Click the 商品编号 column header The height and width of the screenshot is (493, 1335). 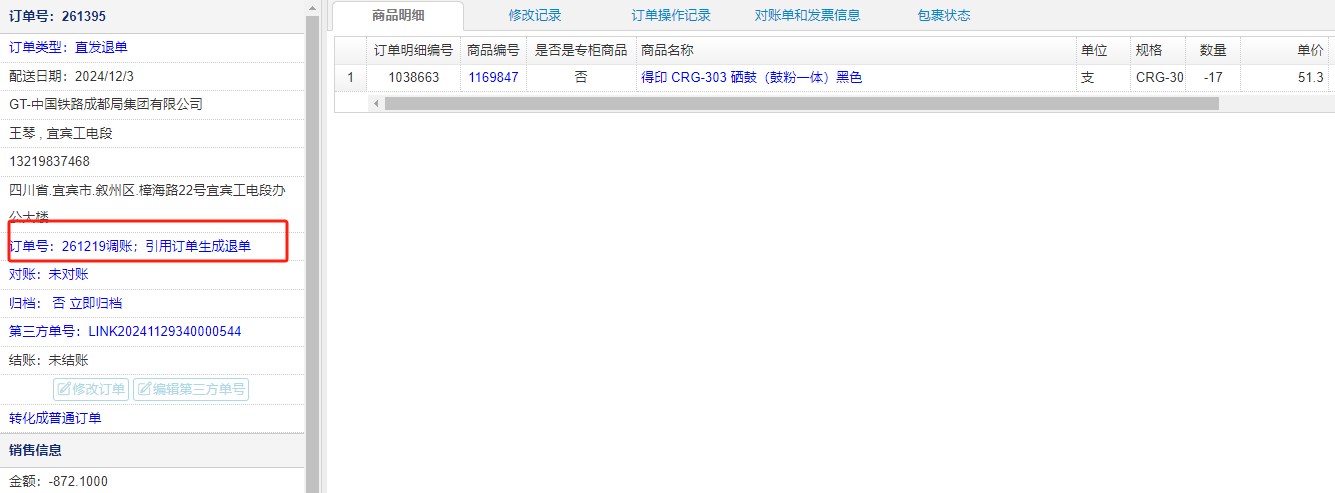493,50
